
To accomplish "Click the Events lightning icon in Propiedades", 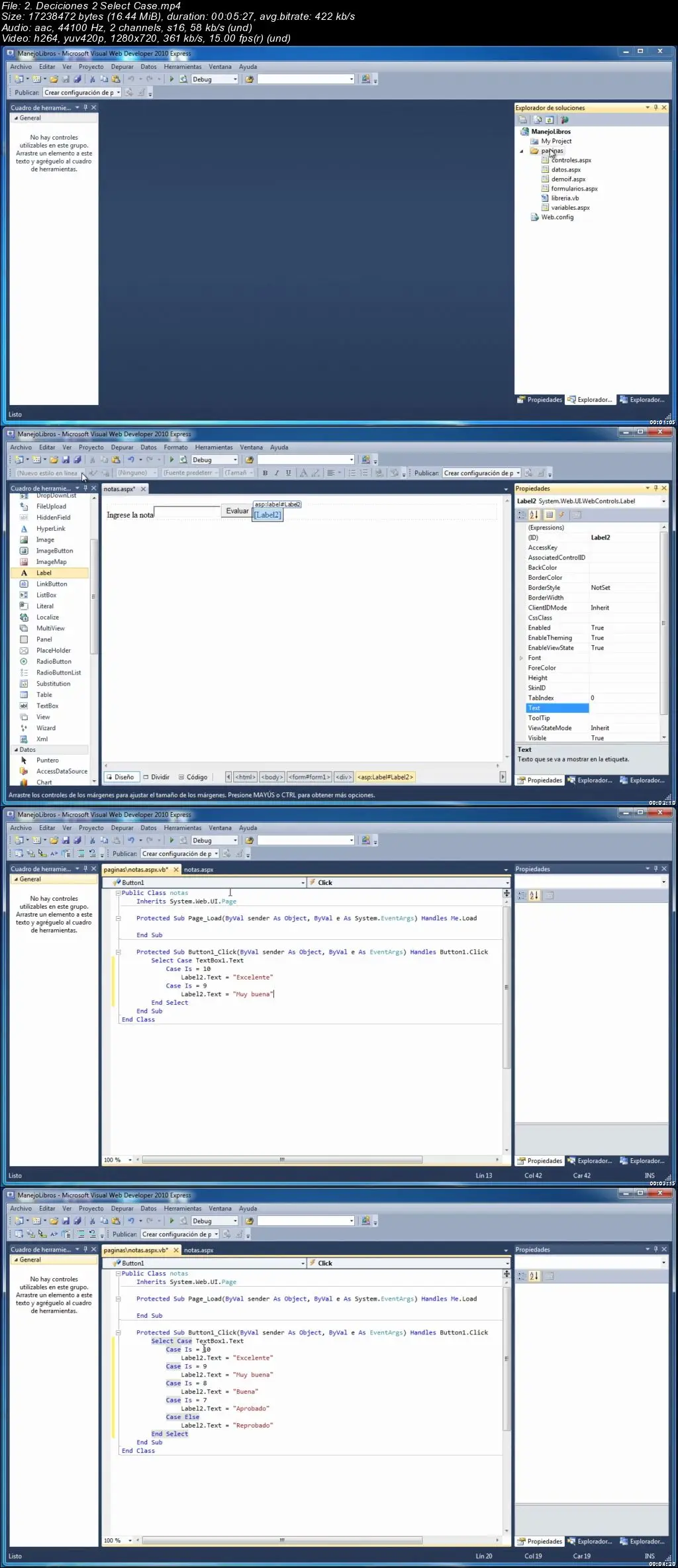I will (x=561, y=514).
